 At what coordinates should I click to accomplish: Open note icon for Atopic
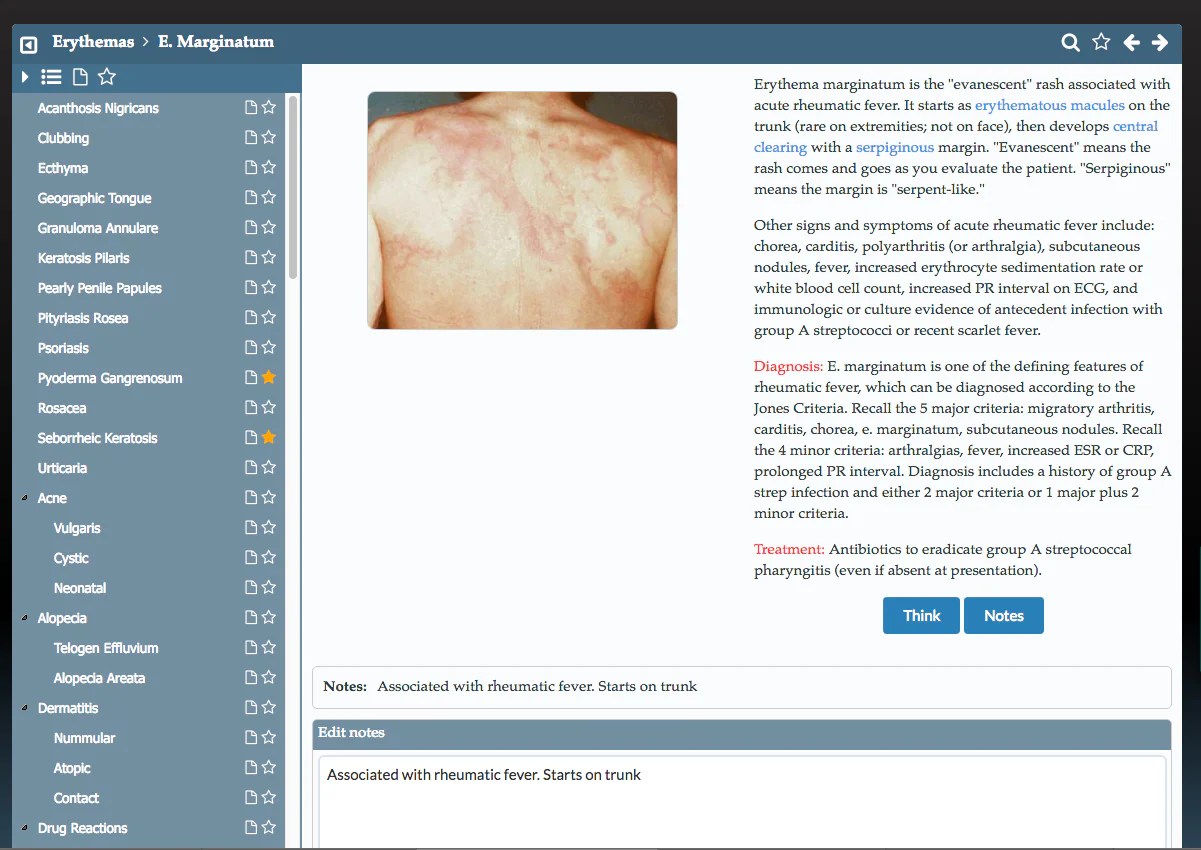[252, 768]
